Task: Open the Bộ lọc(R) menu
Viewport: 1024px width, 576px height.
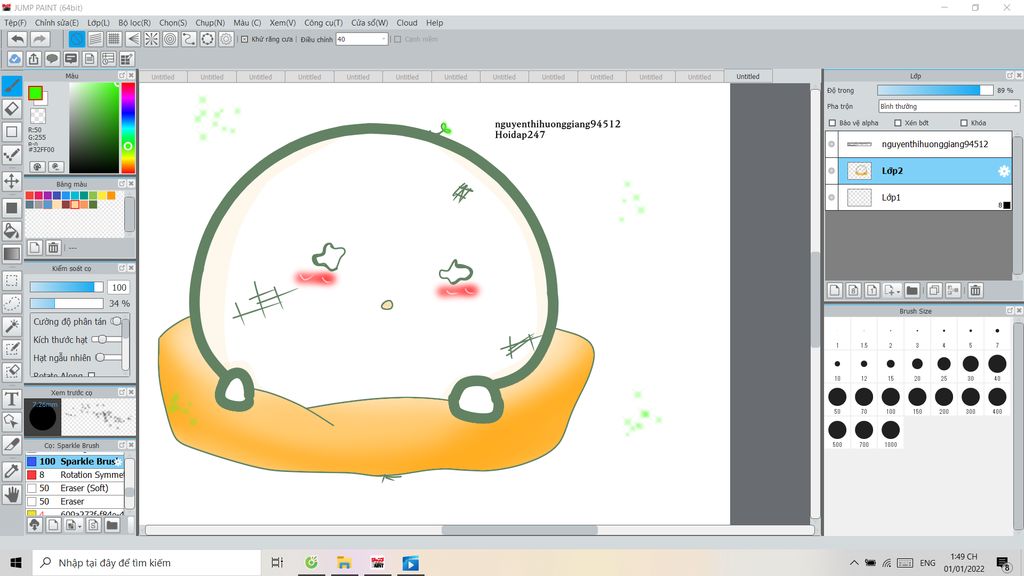Action: [135, 23]
